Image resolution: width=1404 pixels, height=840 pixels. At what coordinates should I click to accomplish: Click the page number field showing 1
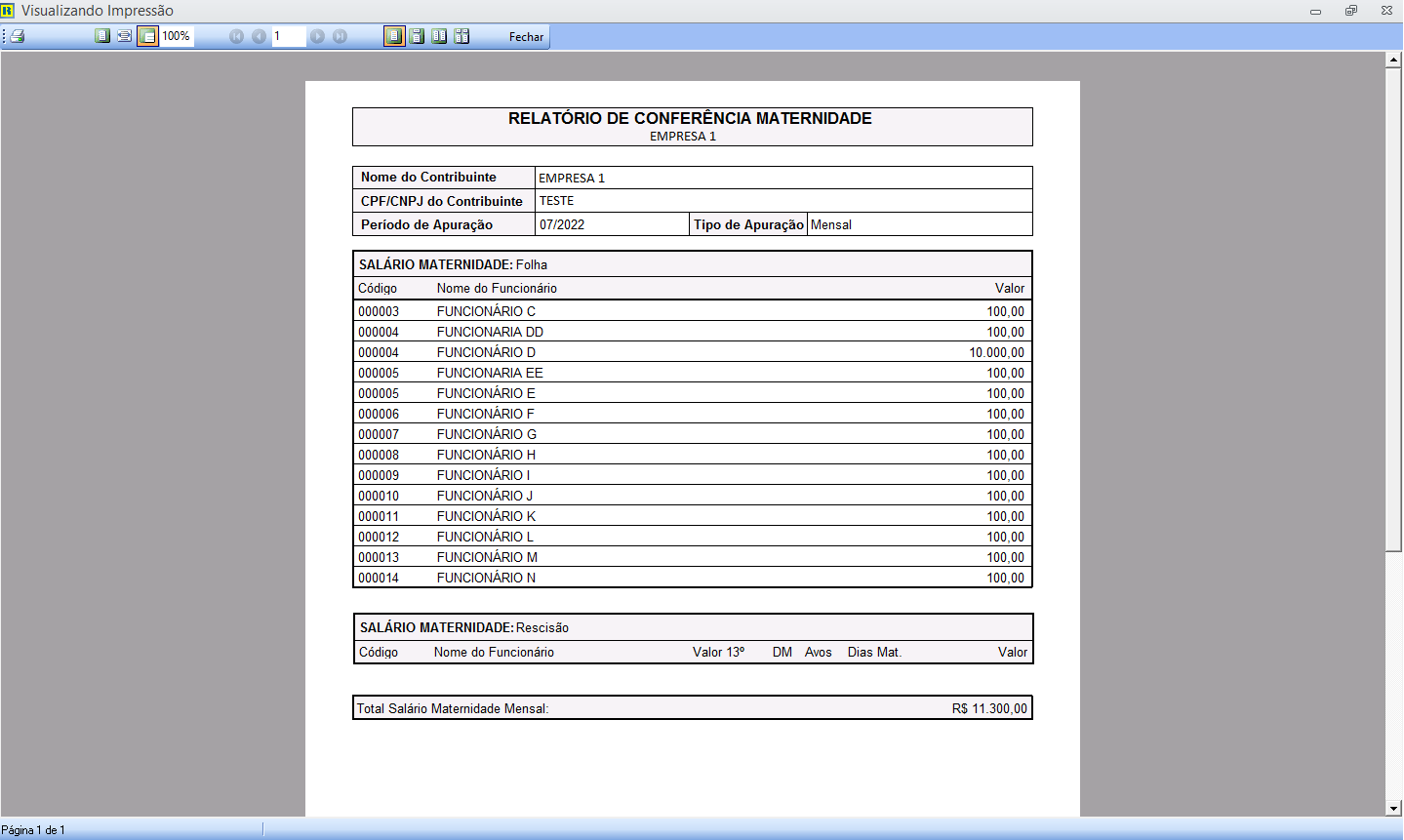(289, 36)
